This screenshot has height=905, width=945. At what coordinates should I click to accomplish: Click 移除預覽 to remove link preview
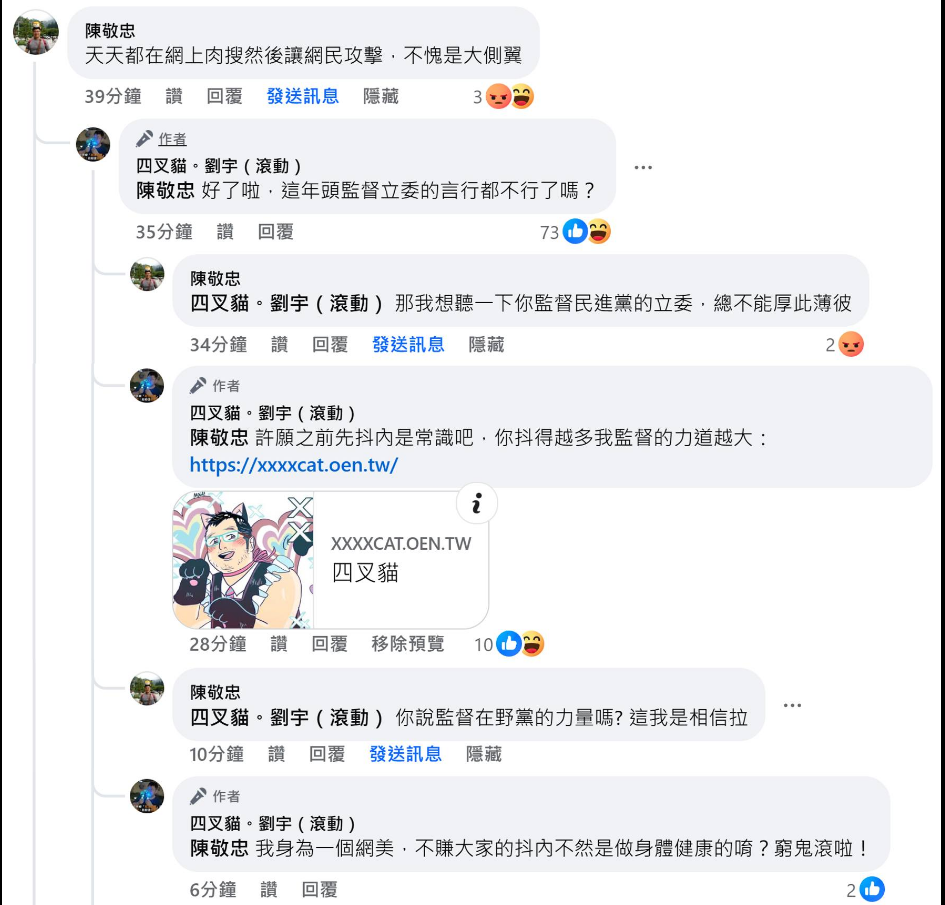407,644
